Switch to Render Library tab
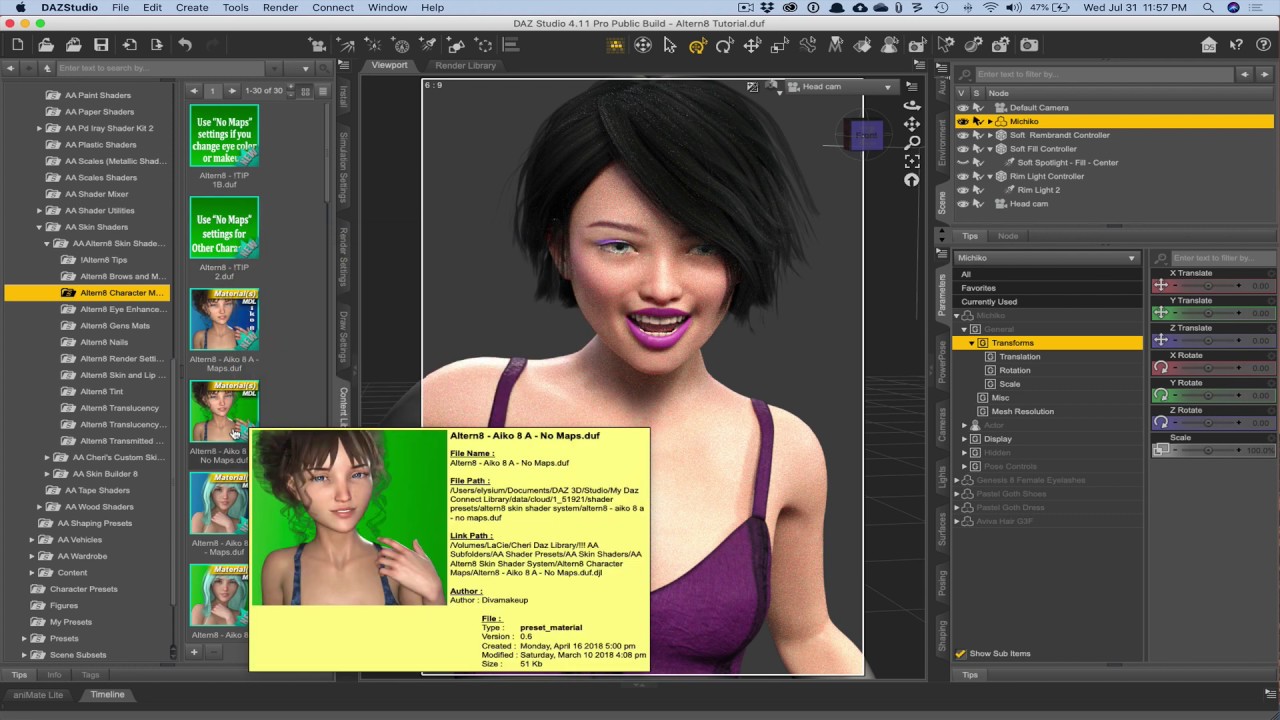The width and height of the screenshot is (1280, 720). click(x=465, y=65)
